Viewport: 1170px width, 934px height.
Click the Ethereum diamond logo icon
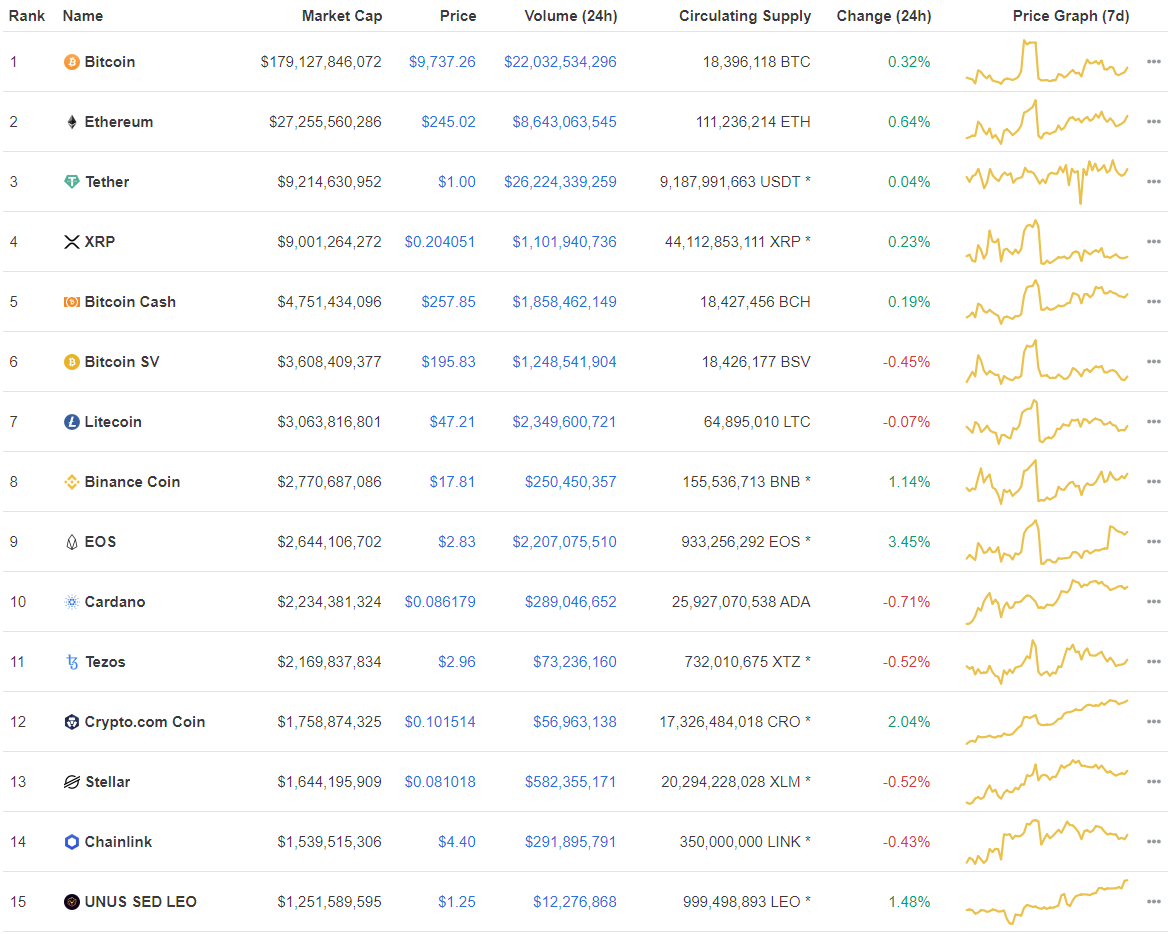point(72,122)
